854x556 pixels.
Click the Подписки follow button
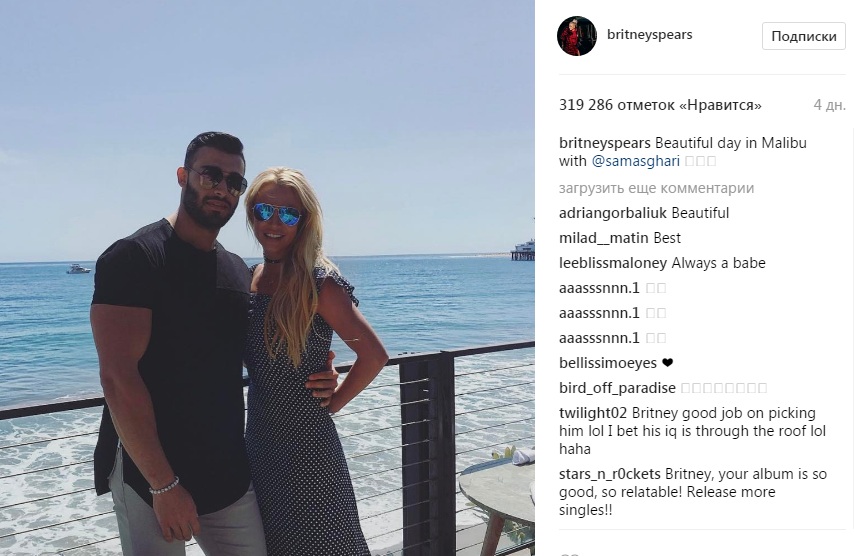click(803, 36)
